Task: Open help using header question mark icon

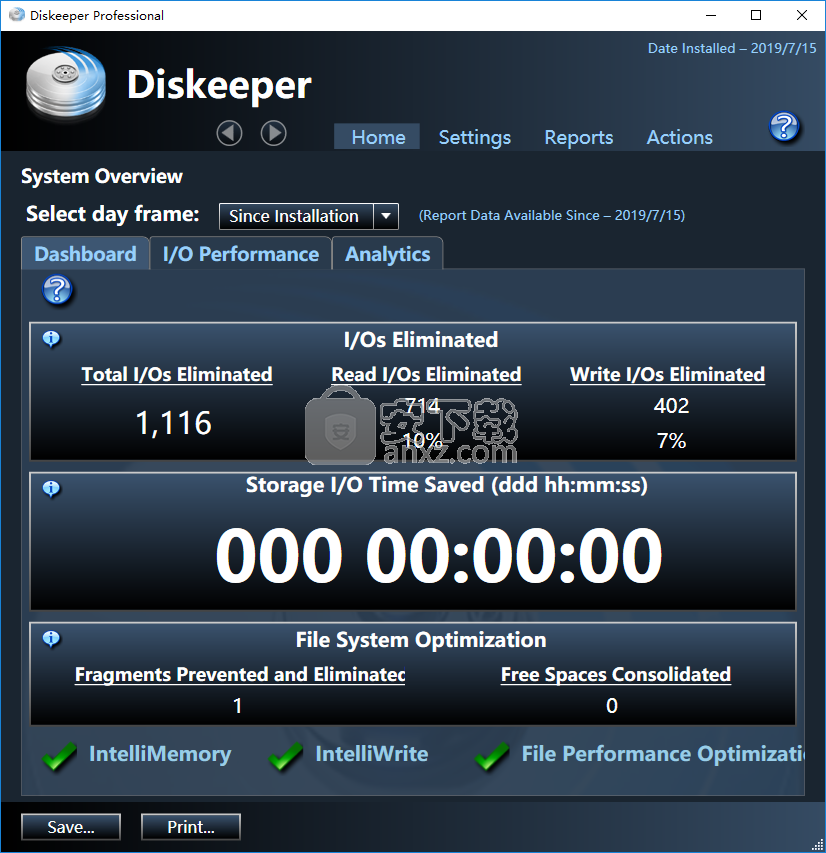Action: [784, 127]
